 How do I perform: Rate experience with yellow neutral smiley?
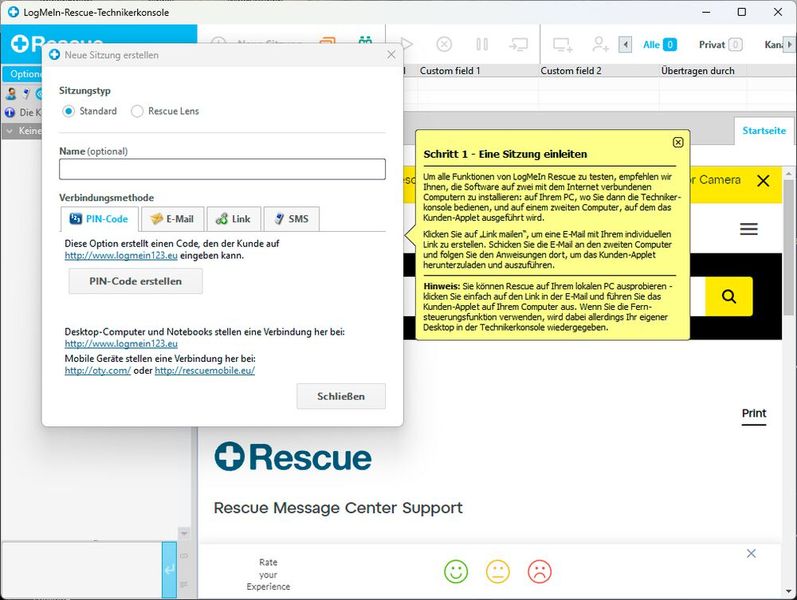(x=498, y=572)
